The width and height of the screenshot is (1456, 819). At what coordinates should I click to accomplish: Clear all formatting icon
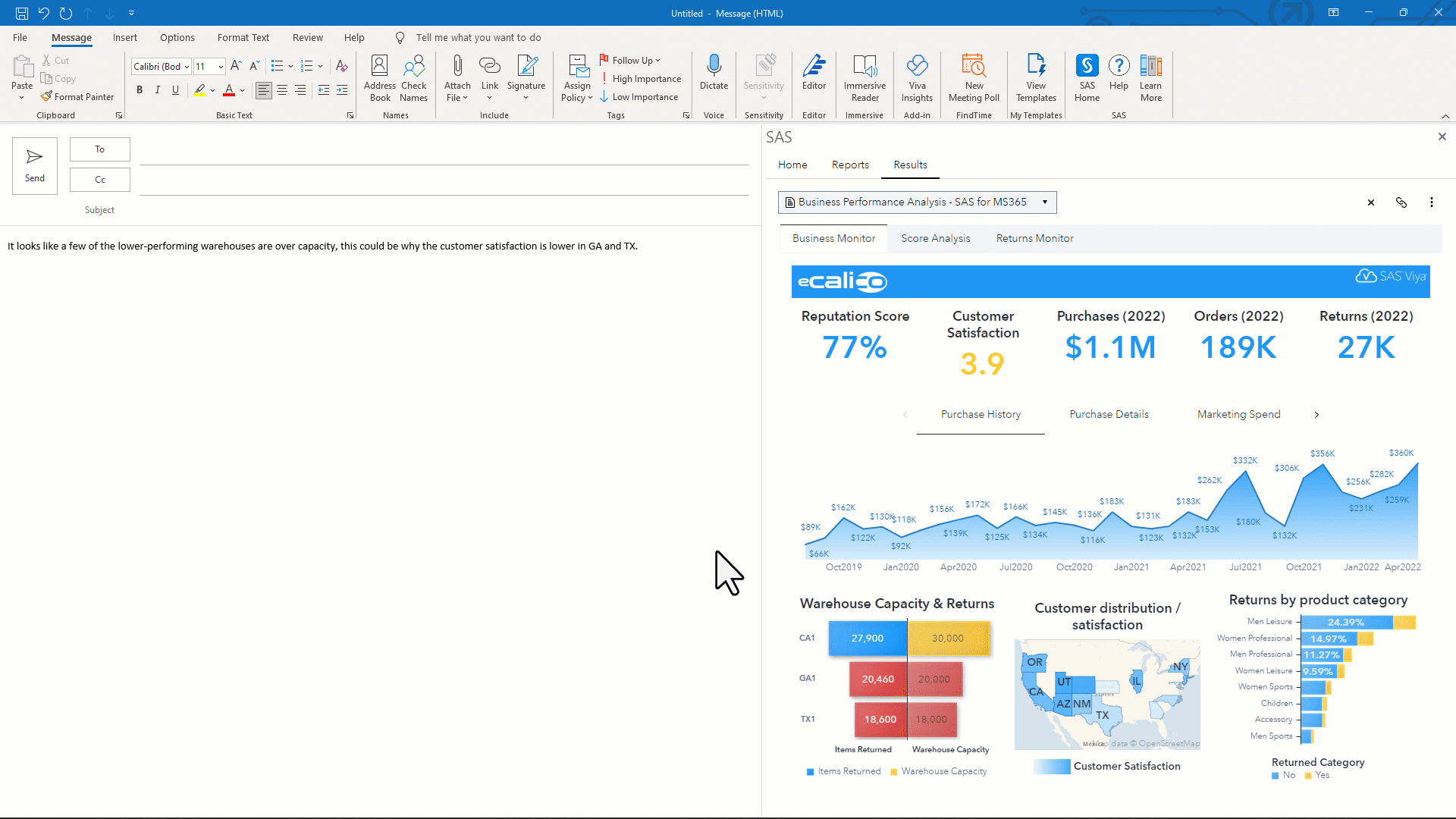click(341, 66)
